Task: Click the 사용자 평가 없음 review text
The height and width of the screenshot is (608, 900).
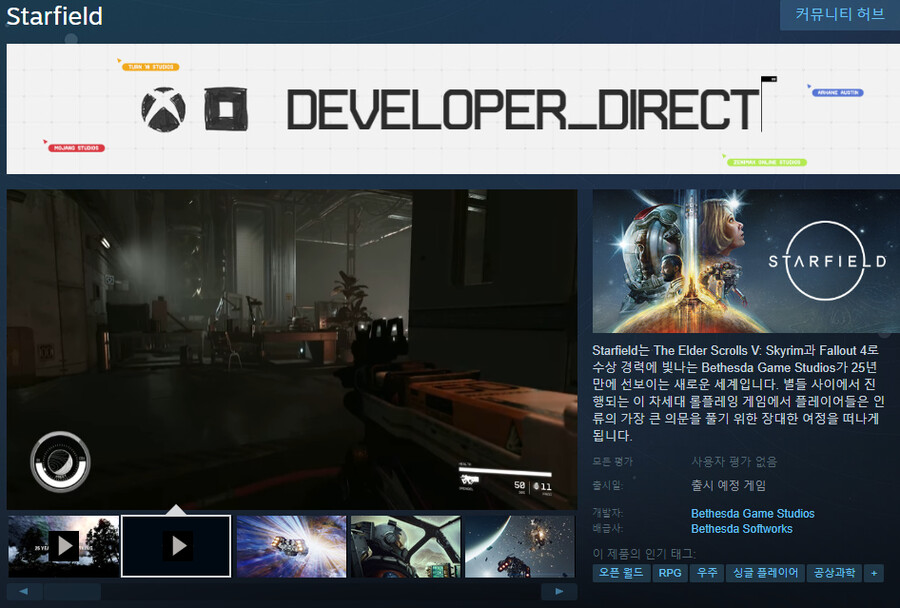Action: 734,462
